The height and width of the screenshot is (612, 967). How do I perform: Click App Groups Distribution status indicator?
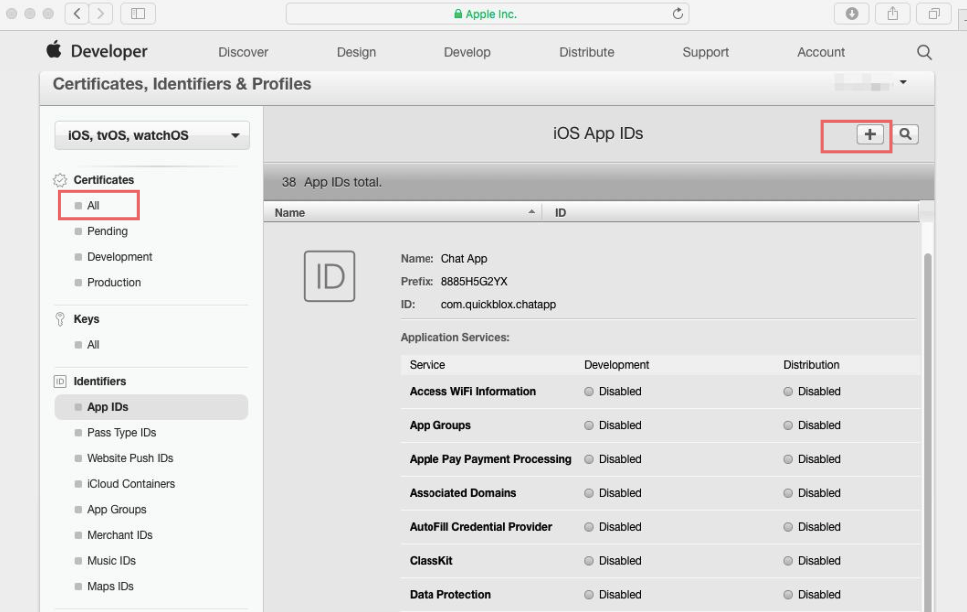coord(788,426)
